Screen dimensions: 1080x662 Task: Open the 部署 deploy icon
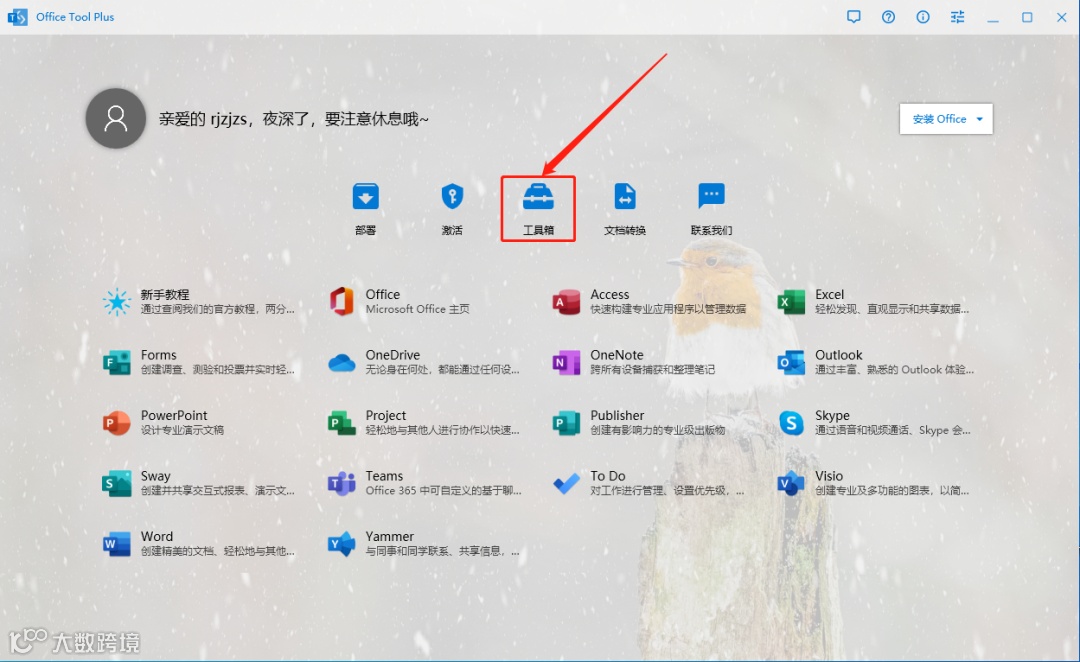point(366,196)
